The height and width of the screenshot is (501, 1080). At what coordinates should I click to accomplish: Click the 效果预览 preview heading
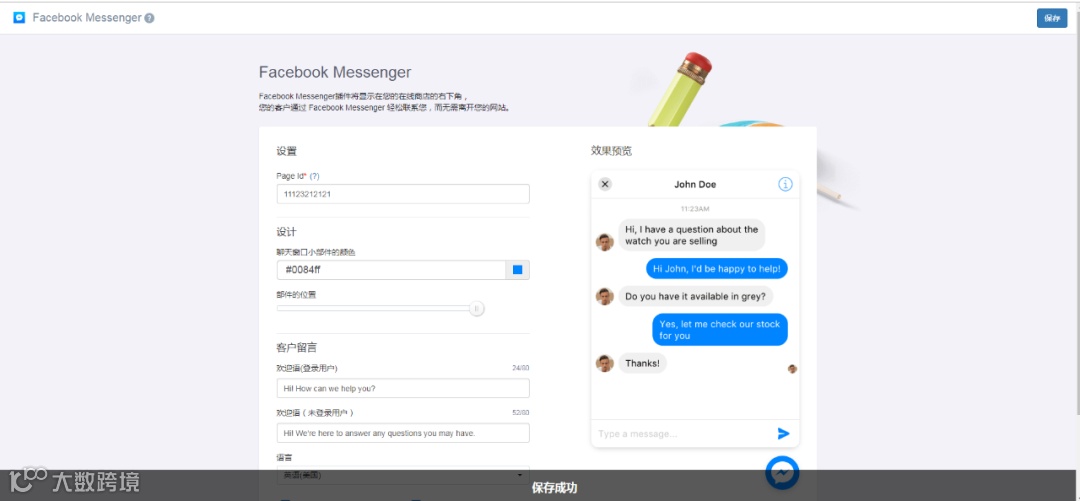tap(611, 151)
